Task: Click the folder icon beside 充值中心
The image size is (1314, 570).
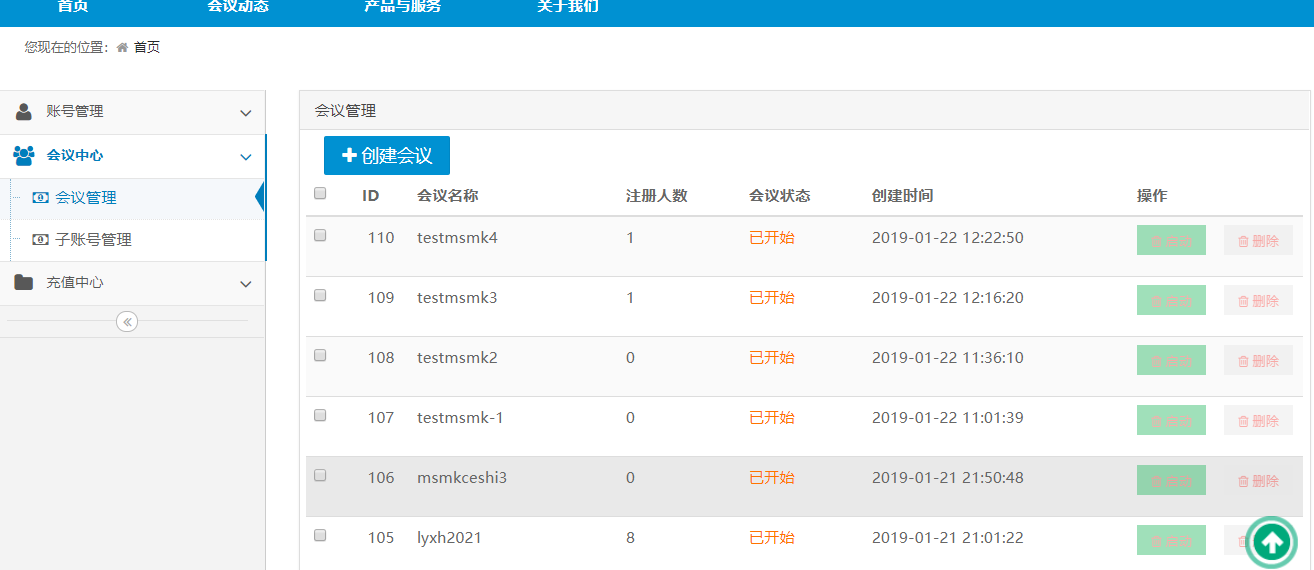Action: tap(24, 283)
